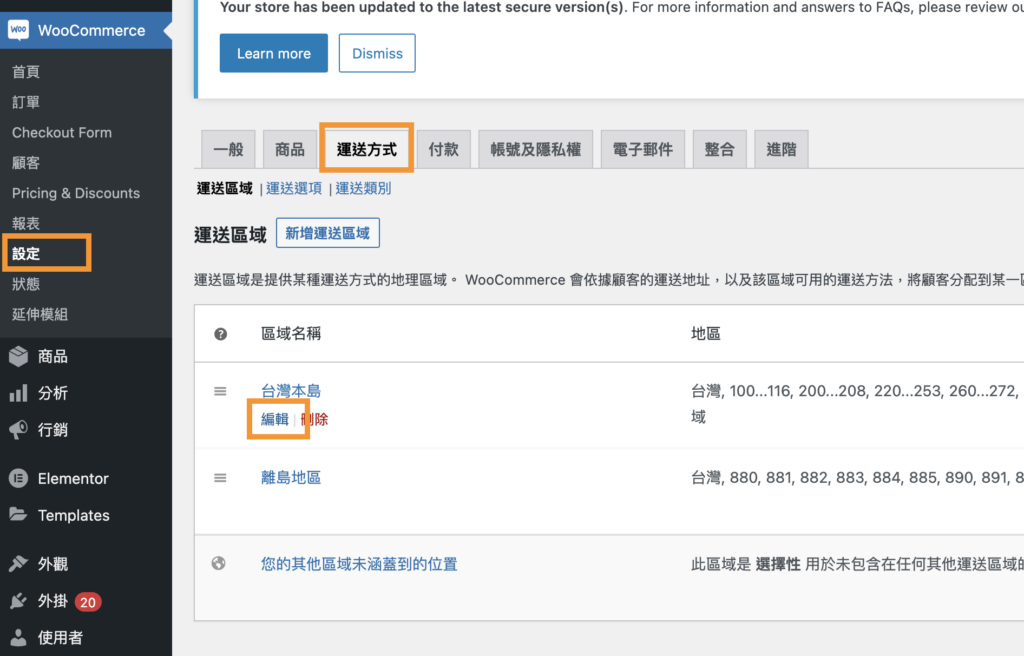
Task: Open the 離島地區 shipping zone link
Action: tap(290, 477)
